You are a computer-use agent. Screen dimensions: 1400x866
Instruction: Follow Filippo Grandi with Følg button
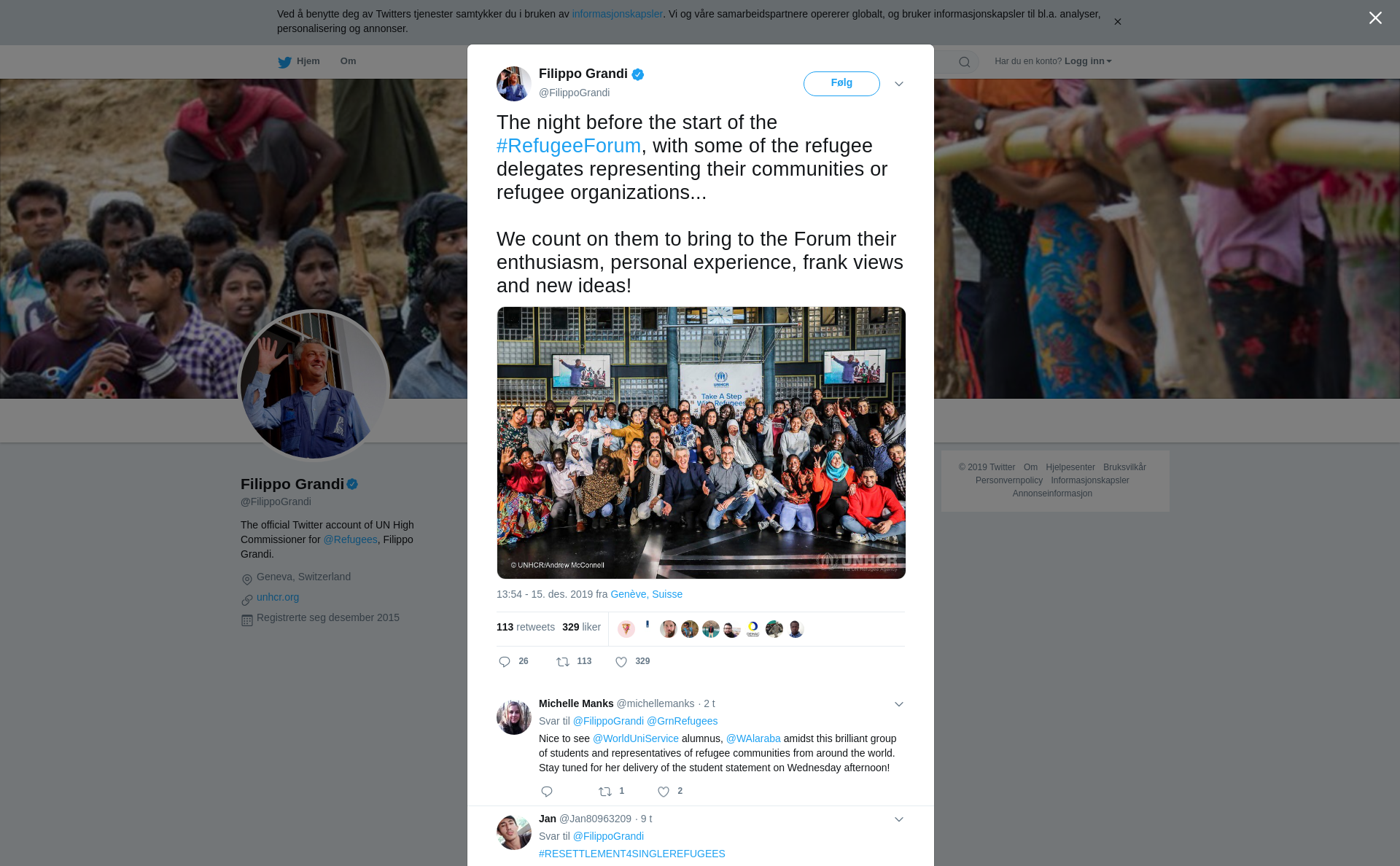tap(841, 83)
